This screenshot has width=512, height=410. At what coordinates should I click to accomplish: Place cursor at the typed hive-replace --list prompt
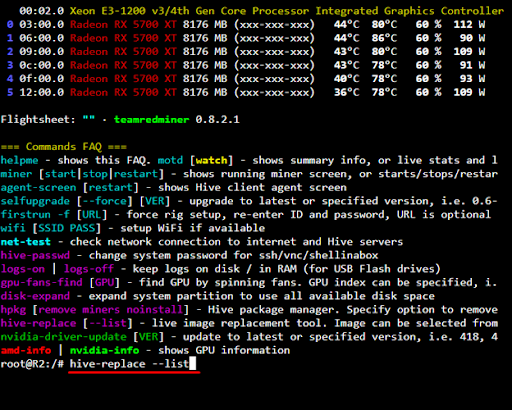pos(130,364)
